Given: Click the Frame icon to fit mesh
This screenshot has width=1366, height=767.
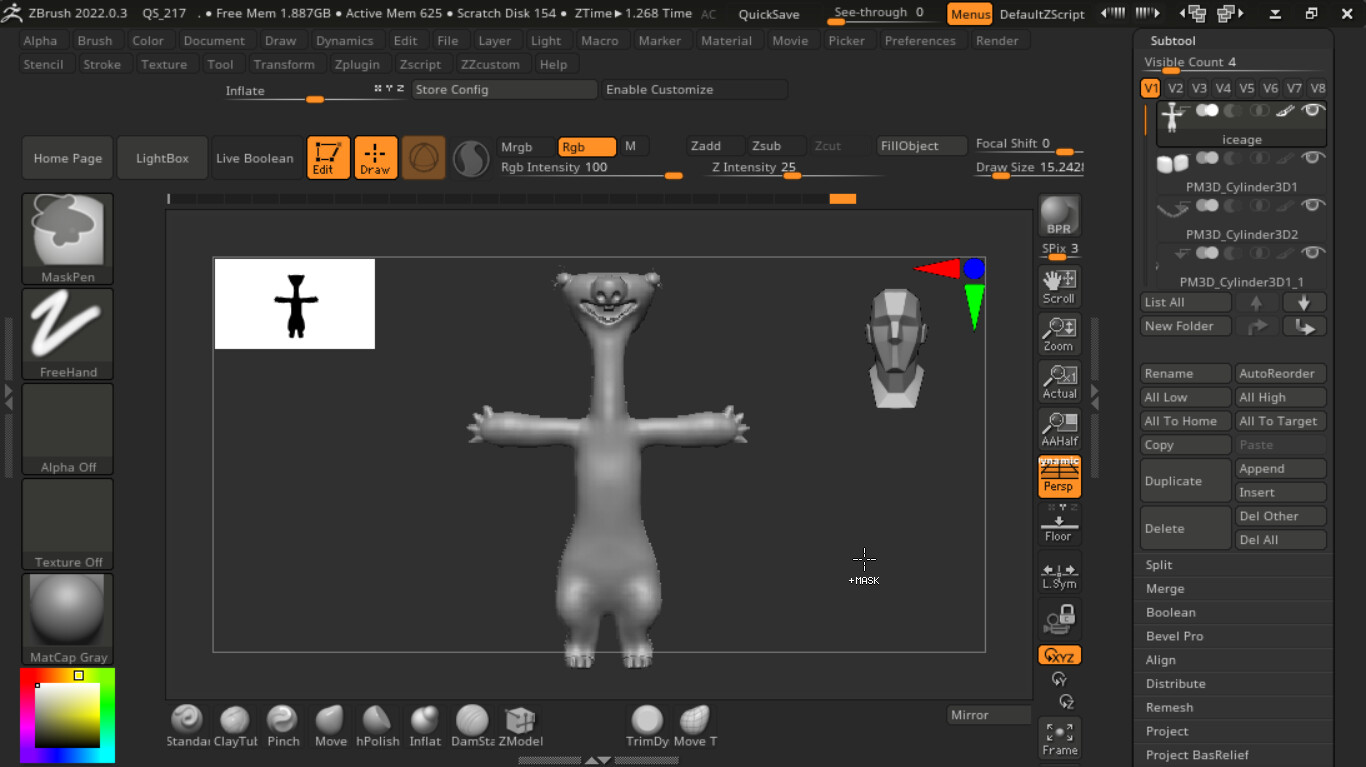Looking at the screenshot, I should tap(1059, 738).
